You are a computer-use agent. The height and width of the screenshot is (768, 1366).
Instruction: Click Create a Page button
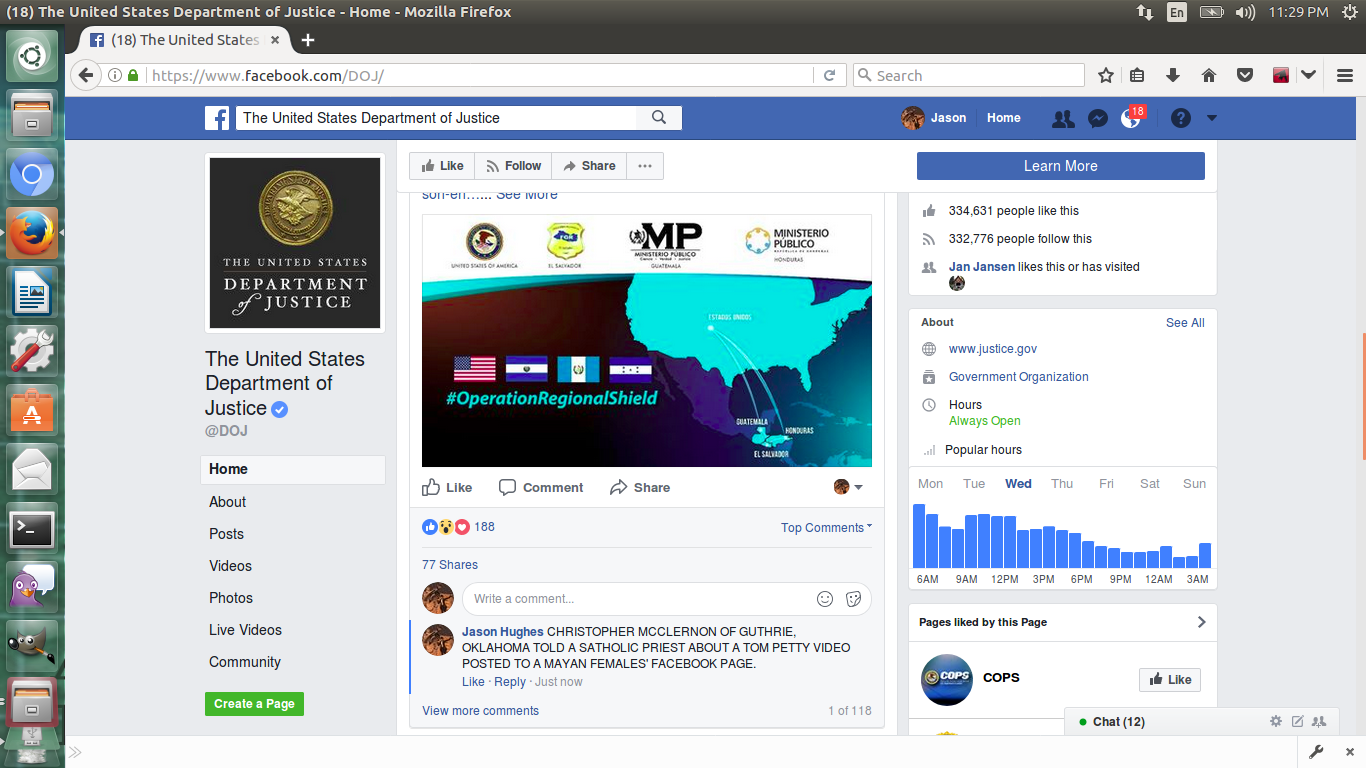click(254, 704)
